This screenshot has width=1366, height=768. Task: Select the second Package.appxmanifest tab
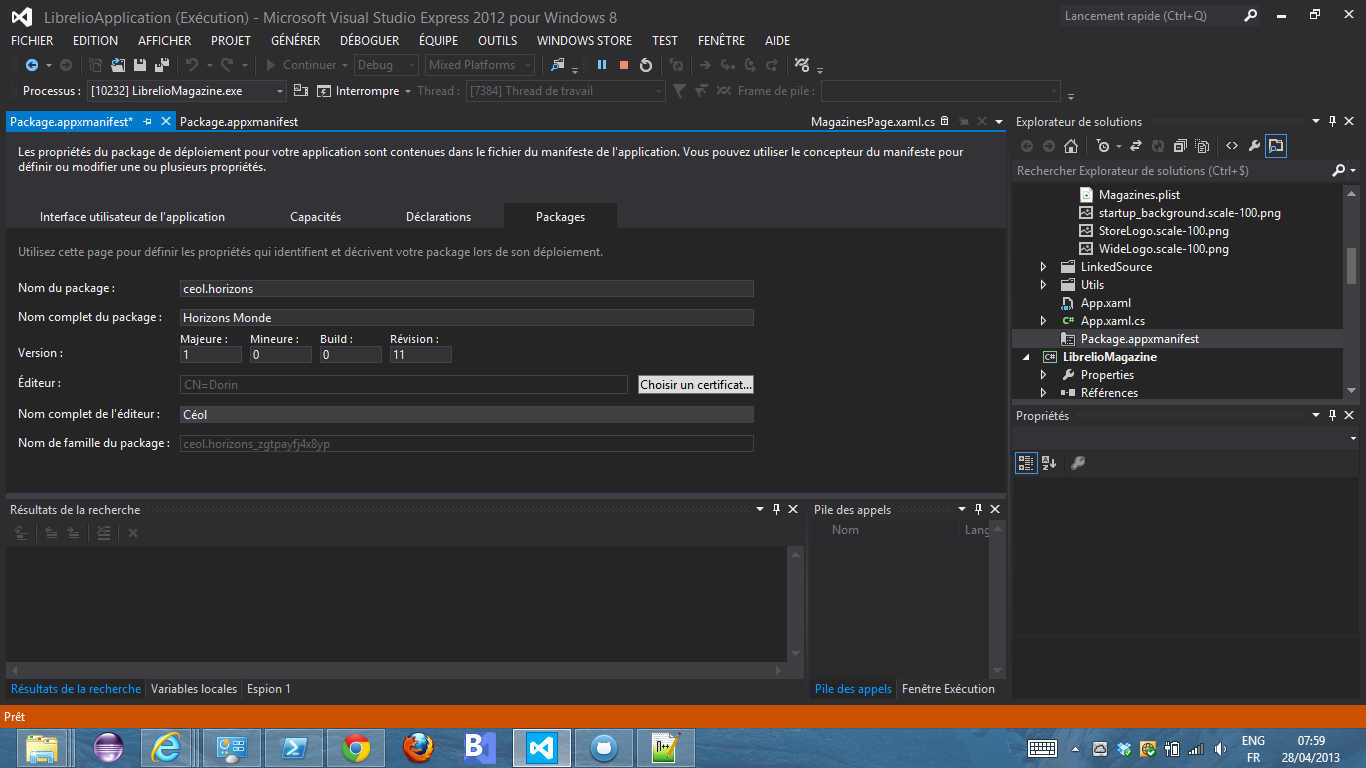[239, 121]
